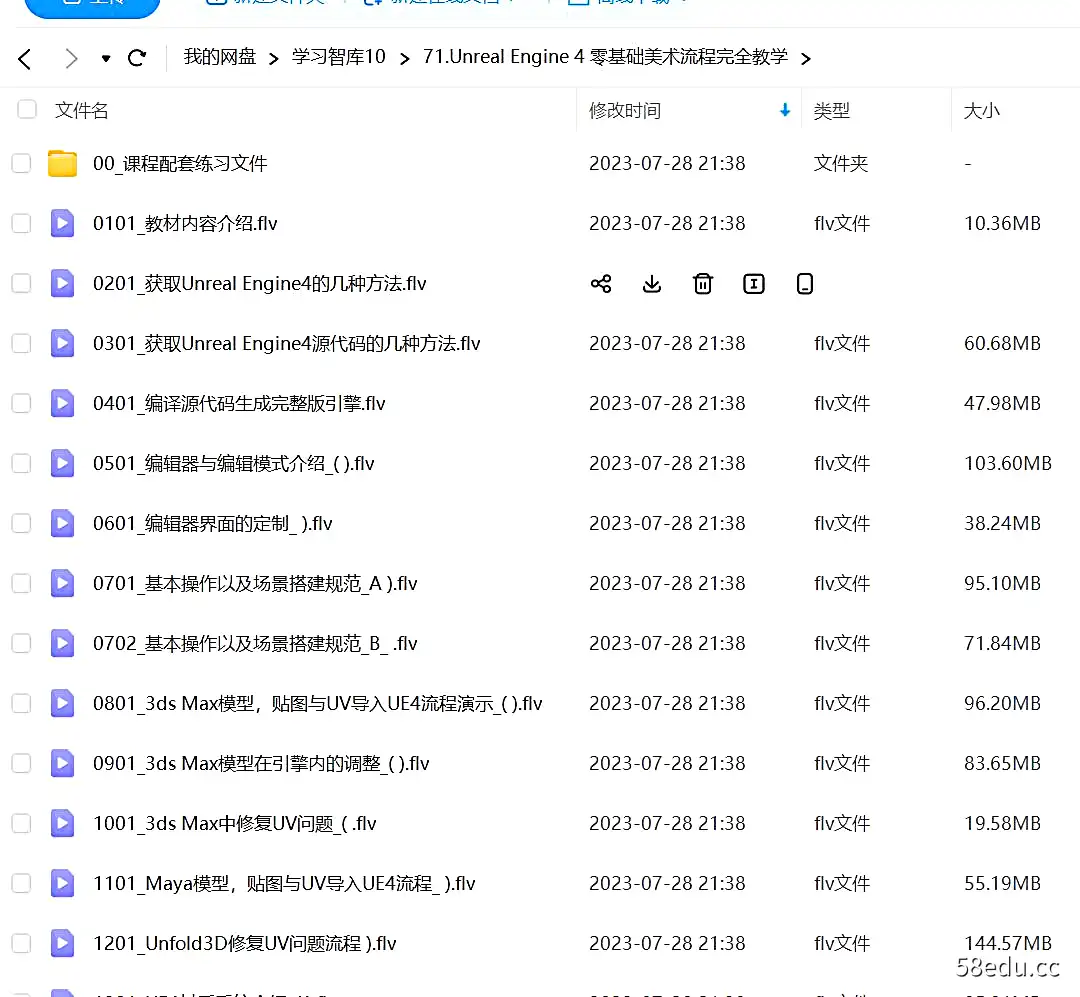This screenshot has height=997, width=1080.
Task: Open 学习智库10 from the breadcrumb trail
Action: coord(340,57)
